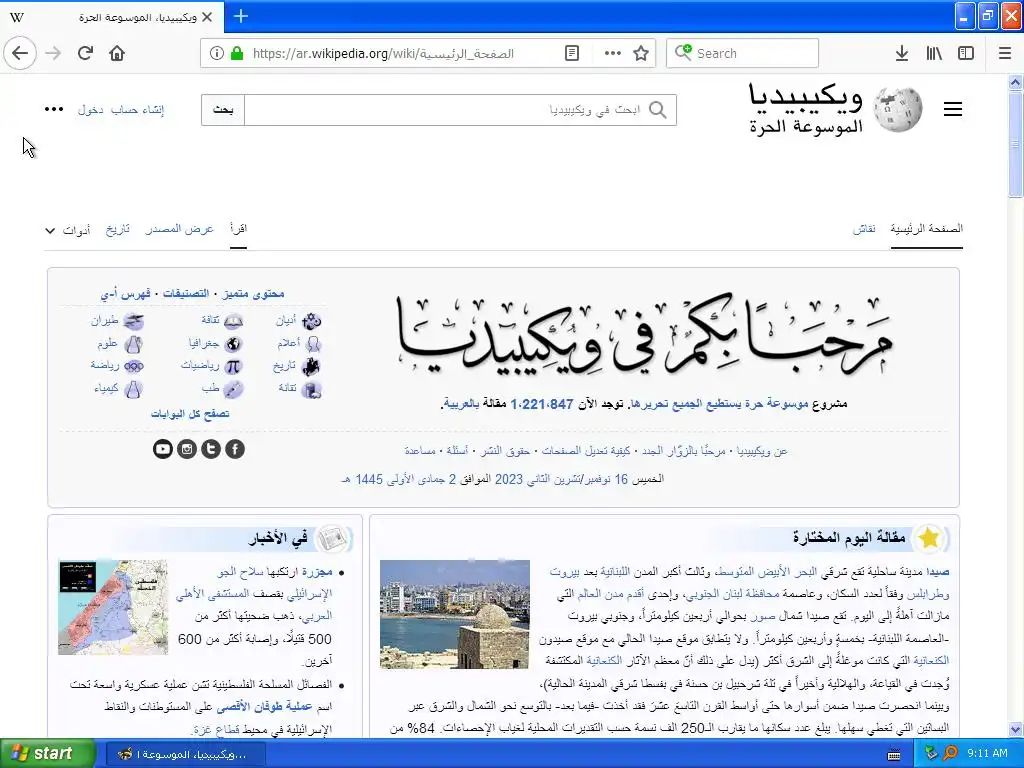
Task: Open the مساعدة help link
Action: coord(420,451)
